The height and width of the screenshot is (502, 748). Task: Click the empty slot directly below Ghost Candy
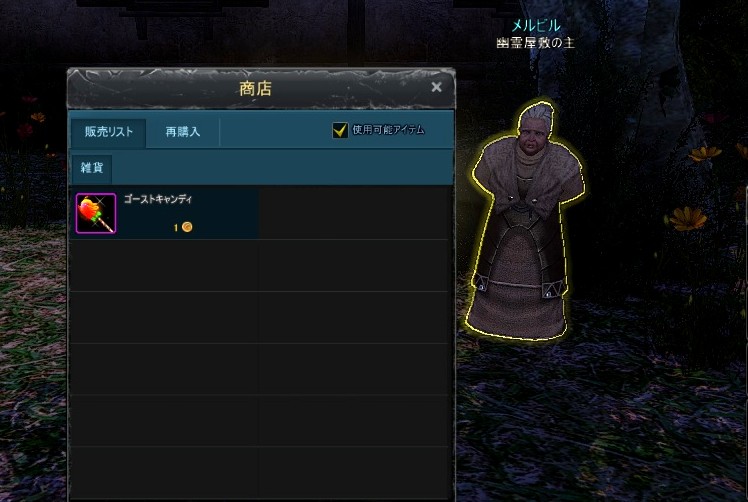(165, 265)
